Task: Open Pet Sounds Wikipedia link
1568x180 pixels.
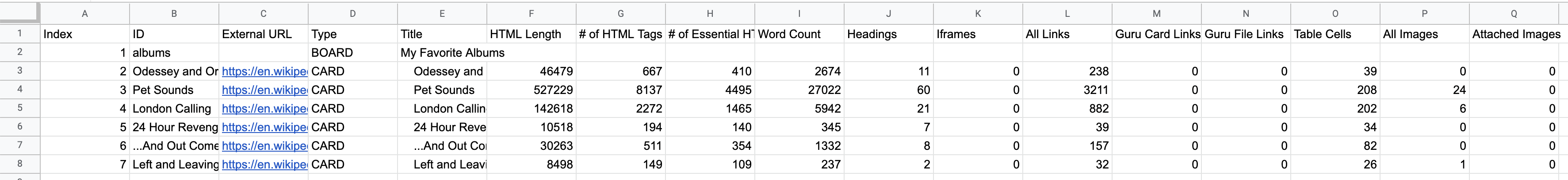Action: click(x=264, y=90)
